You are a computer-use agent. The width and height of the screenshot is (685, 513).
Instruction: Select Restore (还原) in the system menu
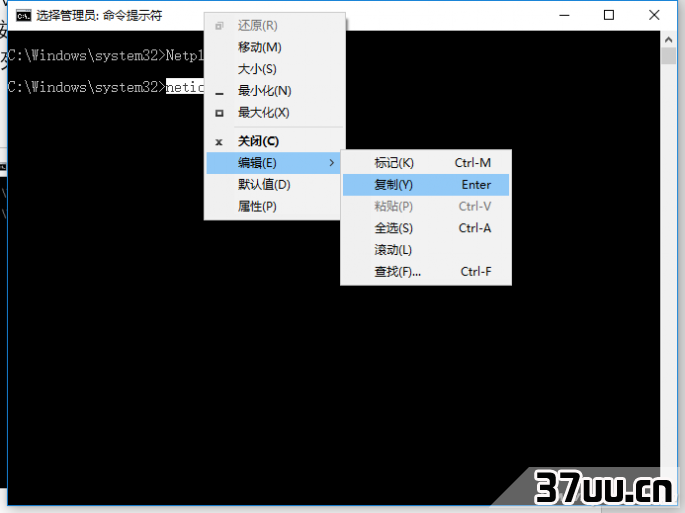pos(275,25)
